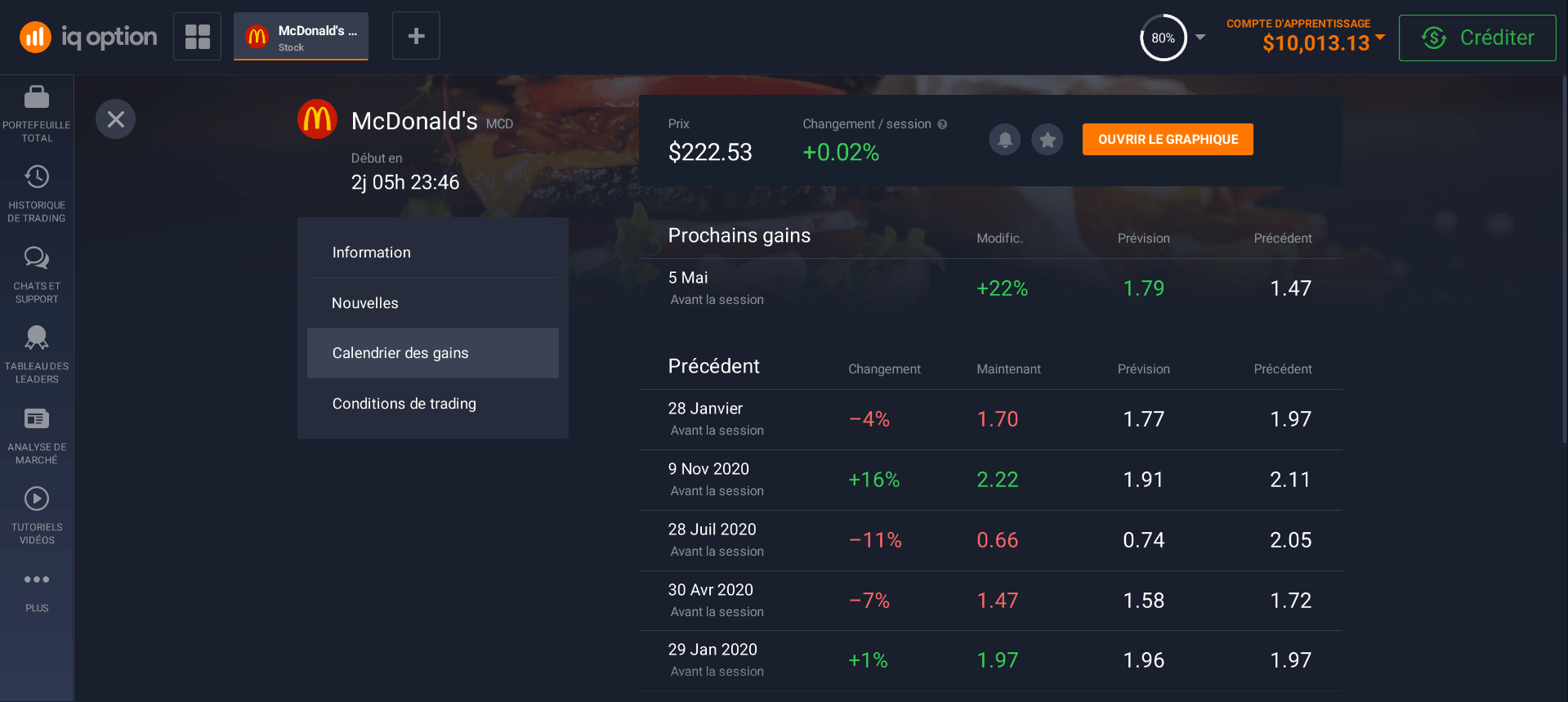The height and width of the screenshot is (702, 1568).
Task: Add a new asset tab
Action: 416,36
